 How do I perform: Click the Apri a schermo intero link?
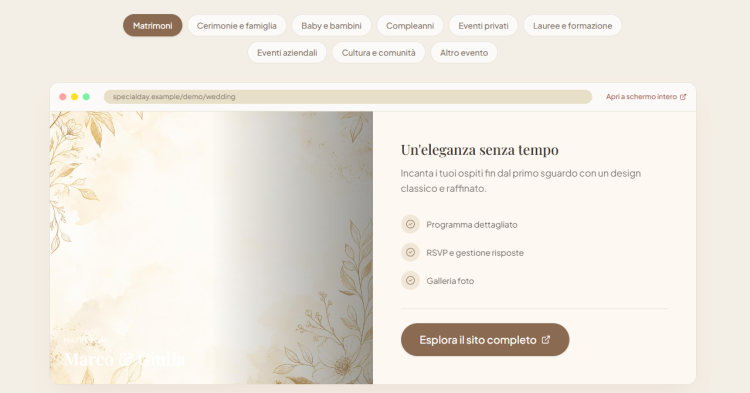point(646,97)
